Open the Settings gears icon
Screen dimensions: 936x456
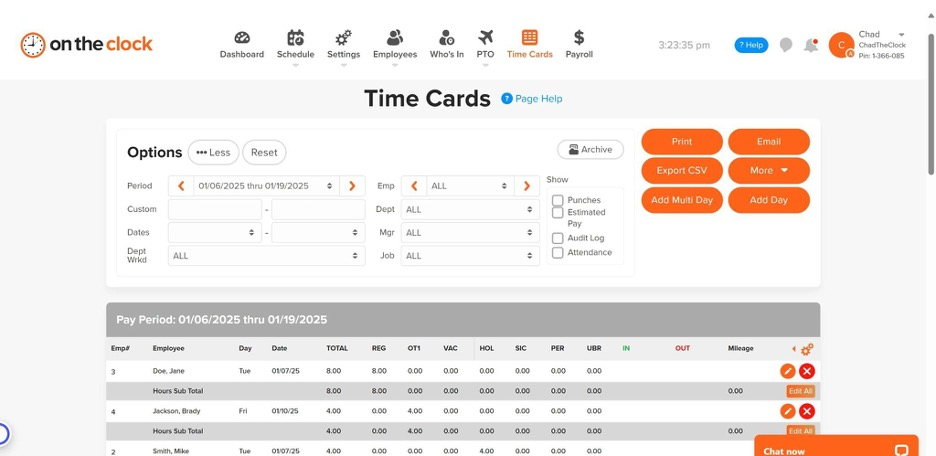343,38
